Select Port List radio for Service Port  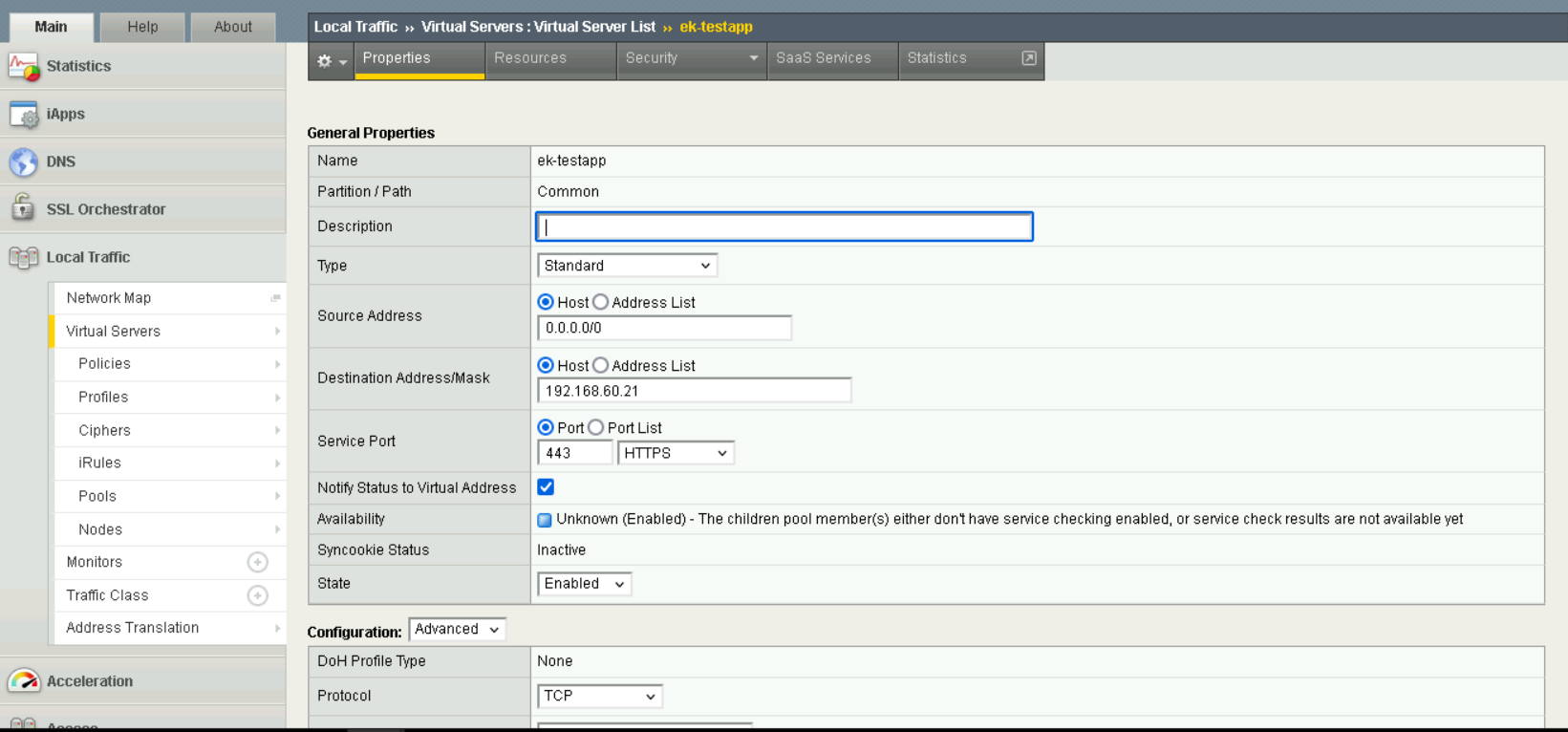(x=596, y=427)
